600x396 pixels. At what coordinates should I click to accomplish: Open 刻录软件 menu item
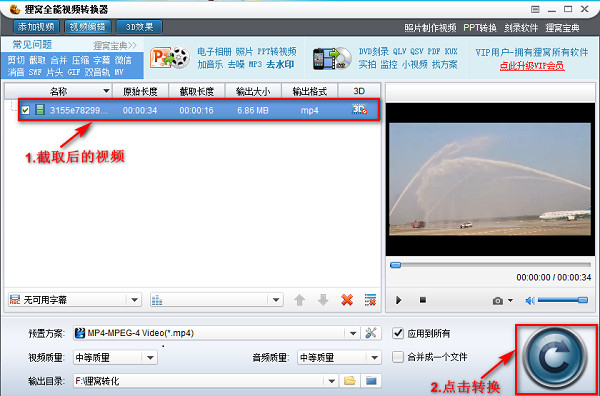[x=521, y=28]
